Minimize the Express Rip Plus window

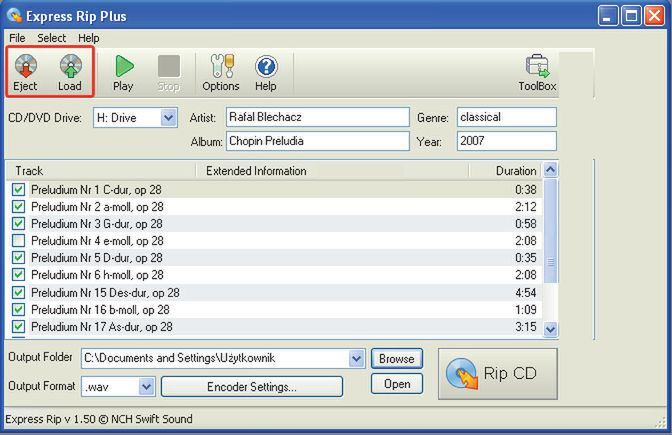(x=608, y=16)
